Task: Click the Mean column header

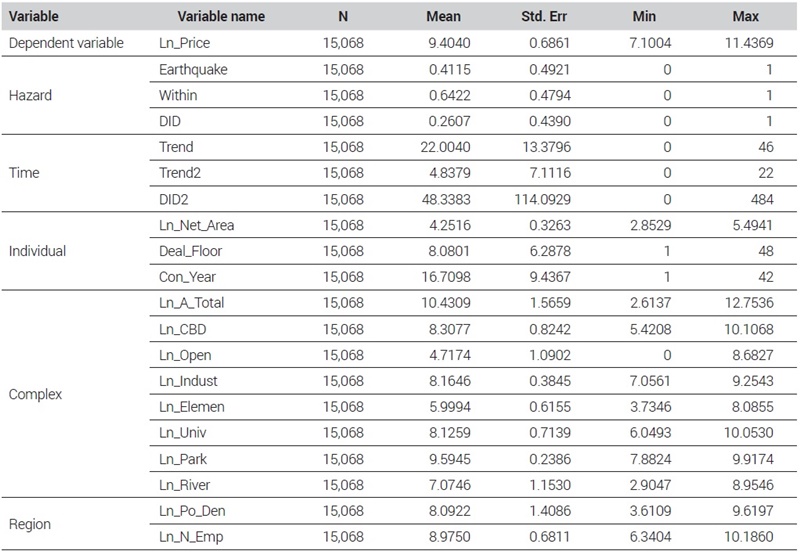Action: click(x=443, y=16)
